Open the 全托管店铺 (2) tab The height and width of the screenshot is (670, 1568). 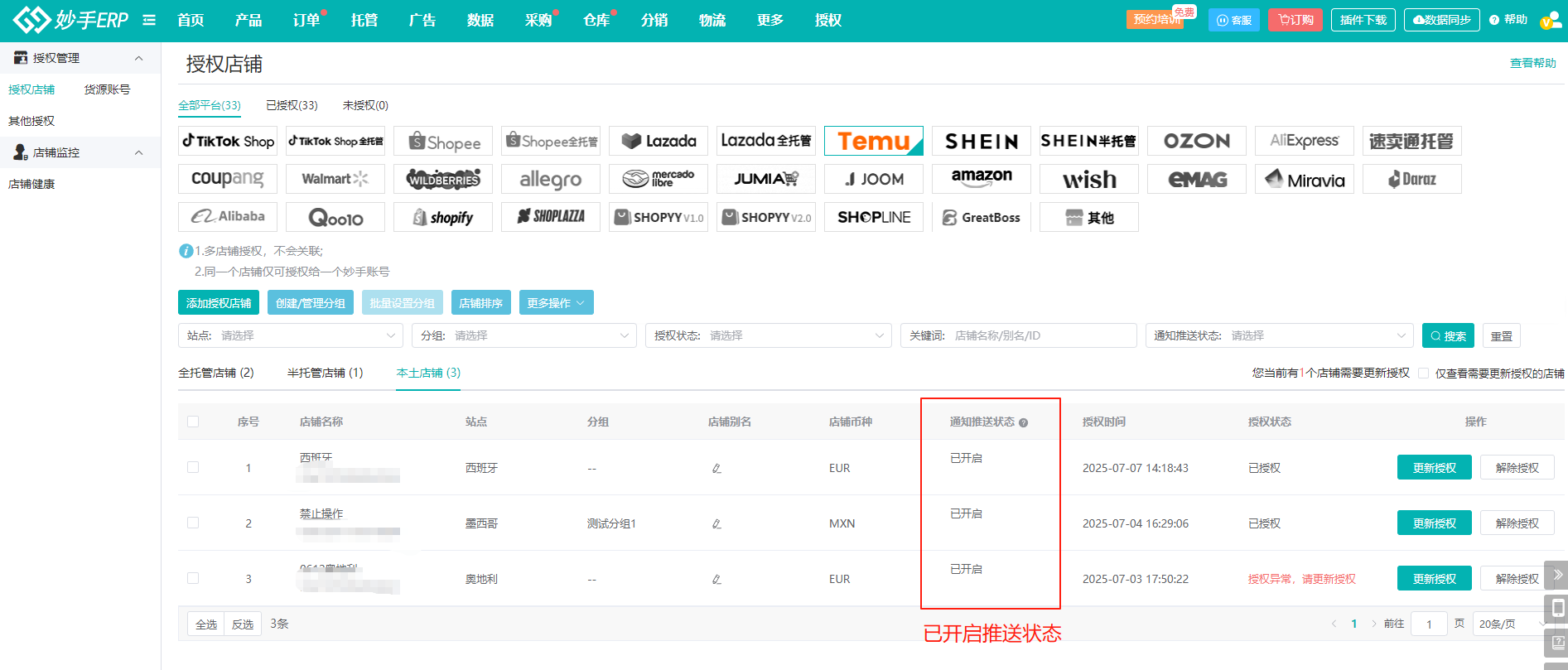point(216,373)
